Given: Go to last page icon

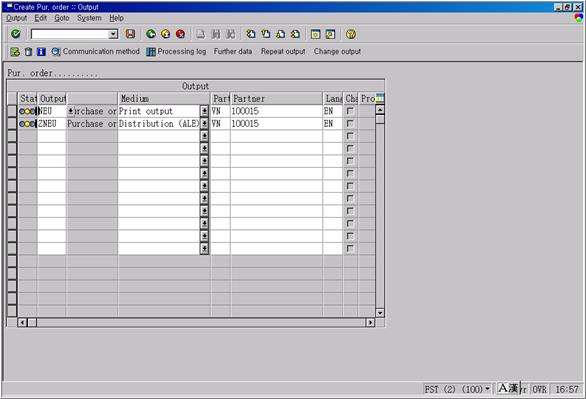Looking at the screenshot, I should coord(295,34).
